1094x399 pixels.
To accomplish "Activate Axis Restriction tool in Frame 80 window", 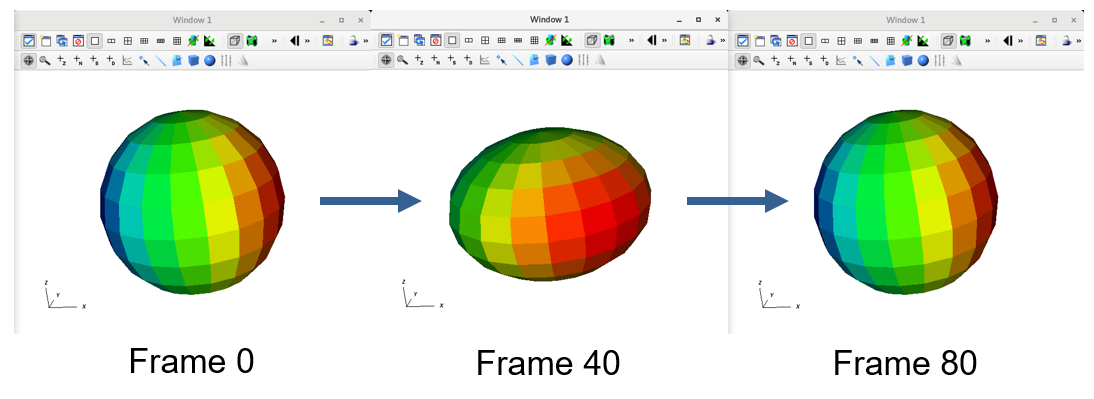I will [x=941, y=61].
